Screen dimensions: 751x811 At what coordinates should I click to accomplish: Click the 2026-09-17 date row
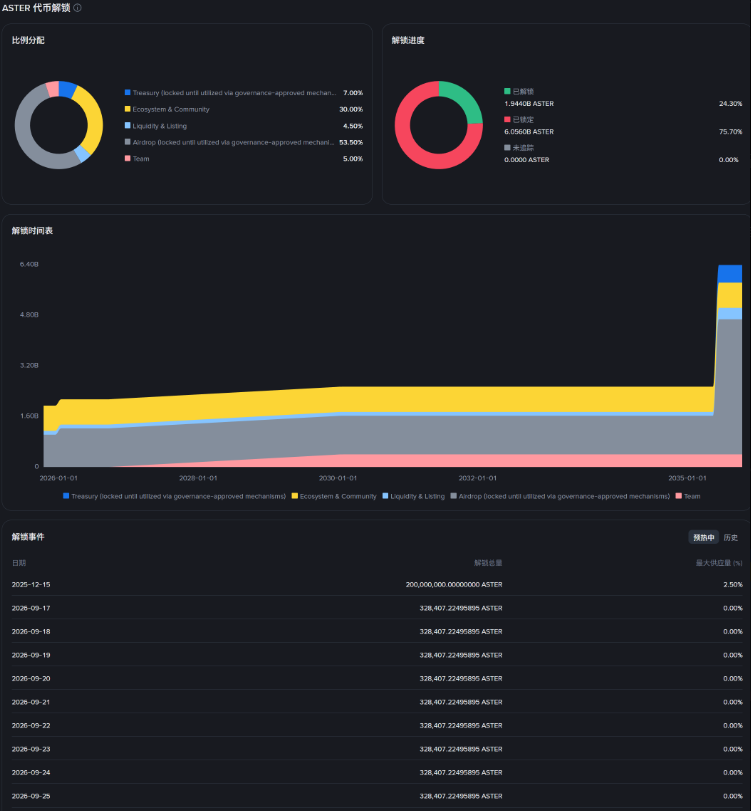(377, 608)
